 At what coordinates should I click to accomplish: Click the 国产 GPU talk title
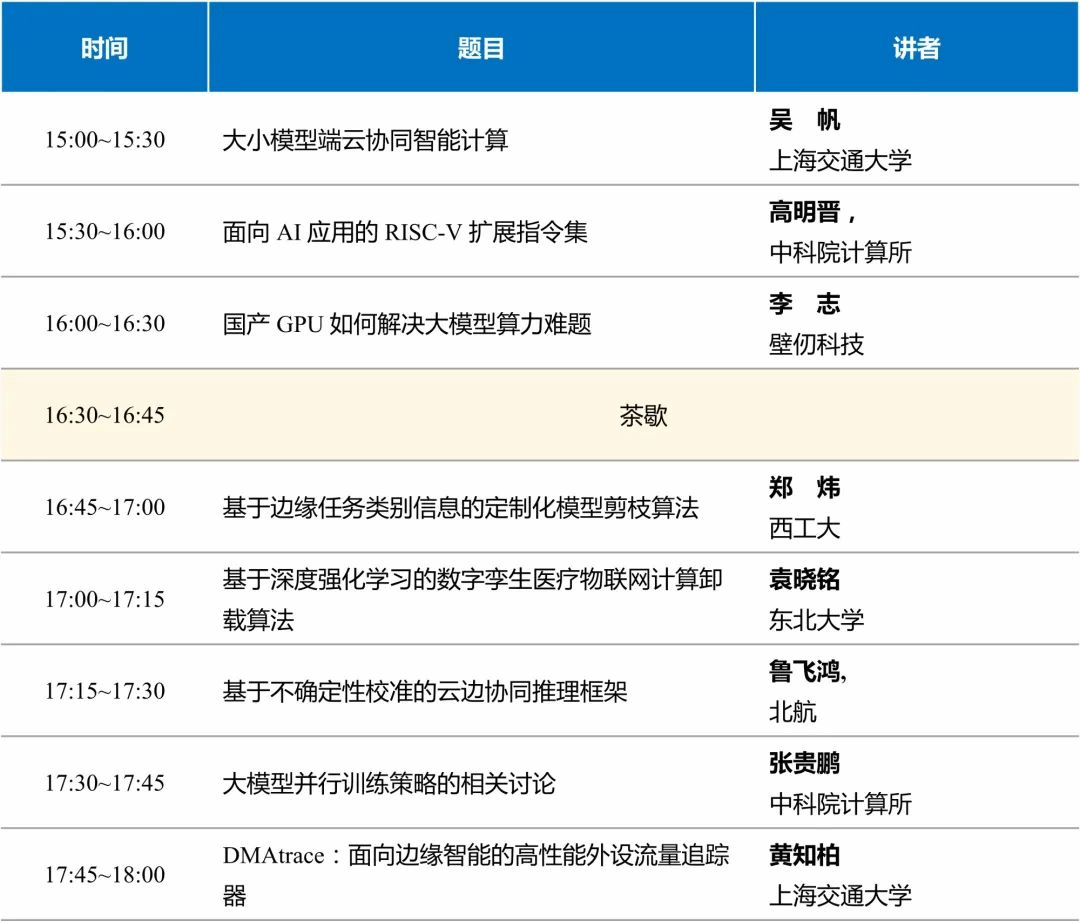[x=406, y=324]
